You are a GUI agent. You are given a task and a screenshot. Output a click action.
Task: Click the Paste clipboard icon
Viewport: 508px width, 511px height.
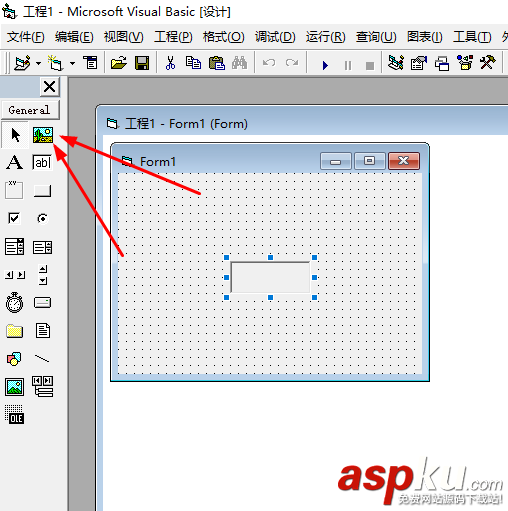tap(217, 63)
